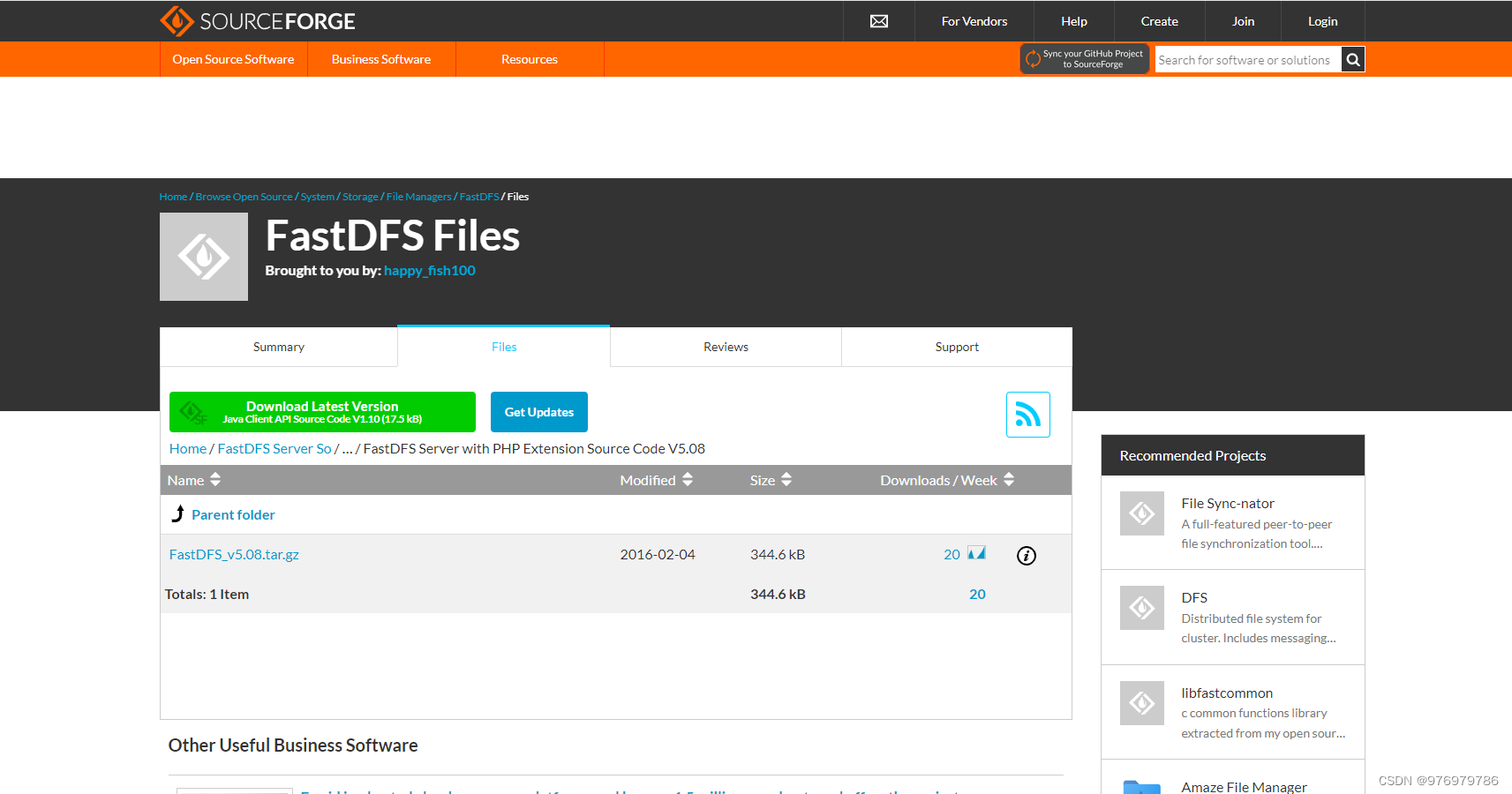This screenshot has width=1512, height=794.
Task: Click the Get Updates button
Action: pyautogui.click(x=539, y=412)
